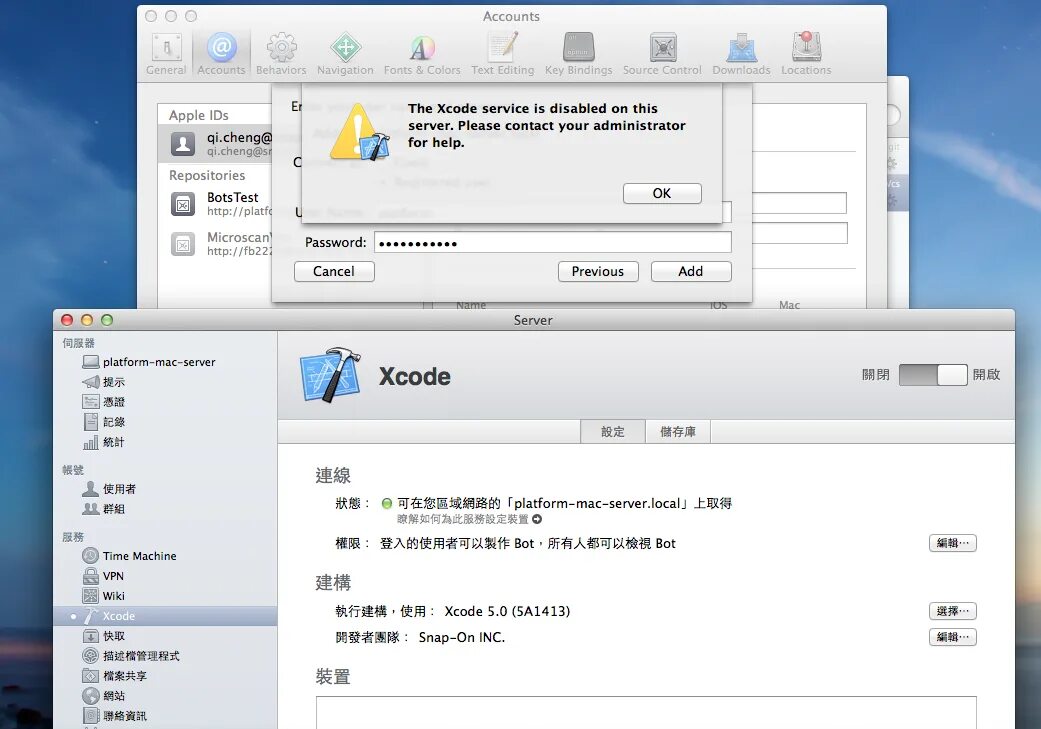
Task: Open the Text Editing preferences
Action: pos(503,54)
